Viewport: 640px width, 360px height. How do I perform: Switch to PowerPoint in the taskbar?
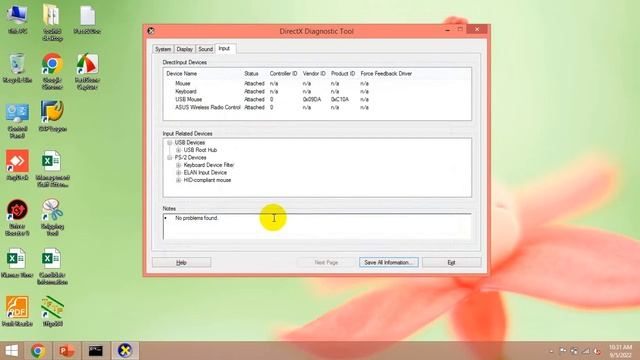point(67,351)
